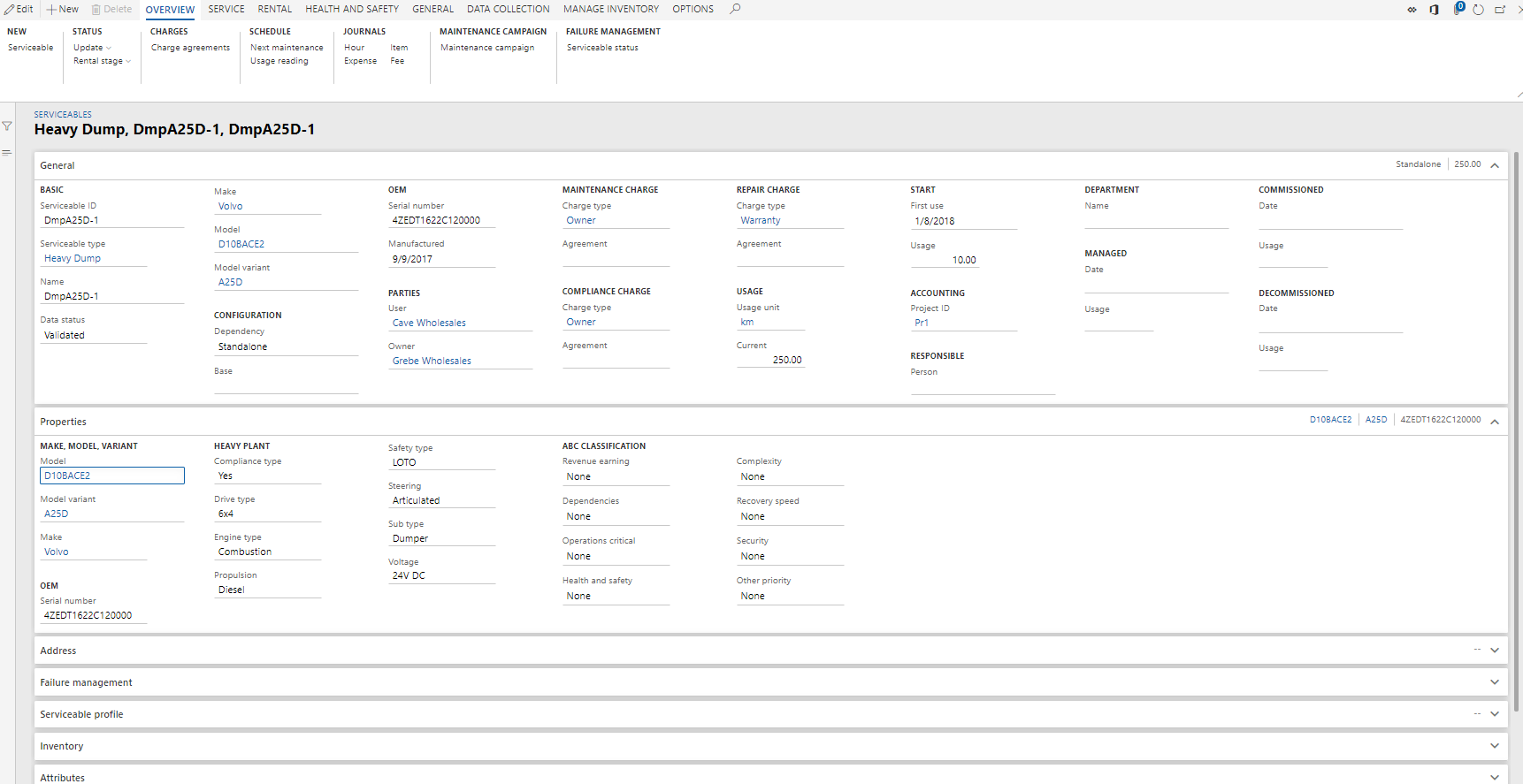The width and height of the screenshot is (1523, 784).
Task: Click Serviceable under New group
Action: [x=31, y=48]
